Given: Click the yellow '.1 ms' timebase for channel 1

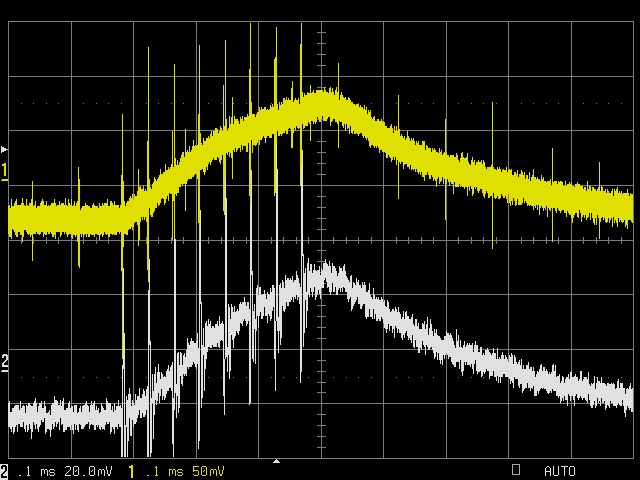Looking at the screenshot, I should coord(164,472).
